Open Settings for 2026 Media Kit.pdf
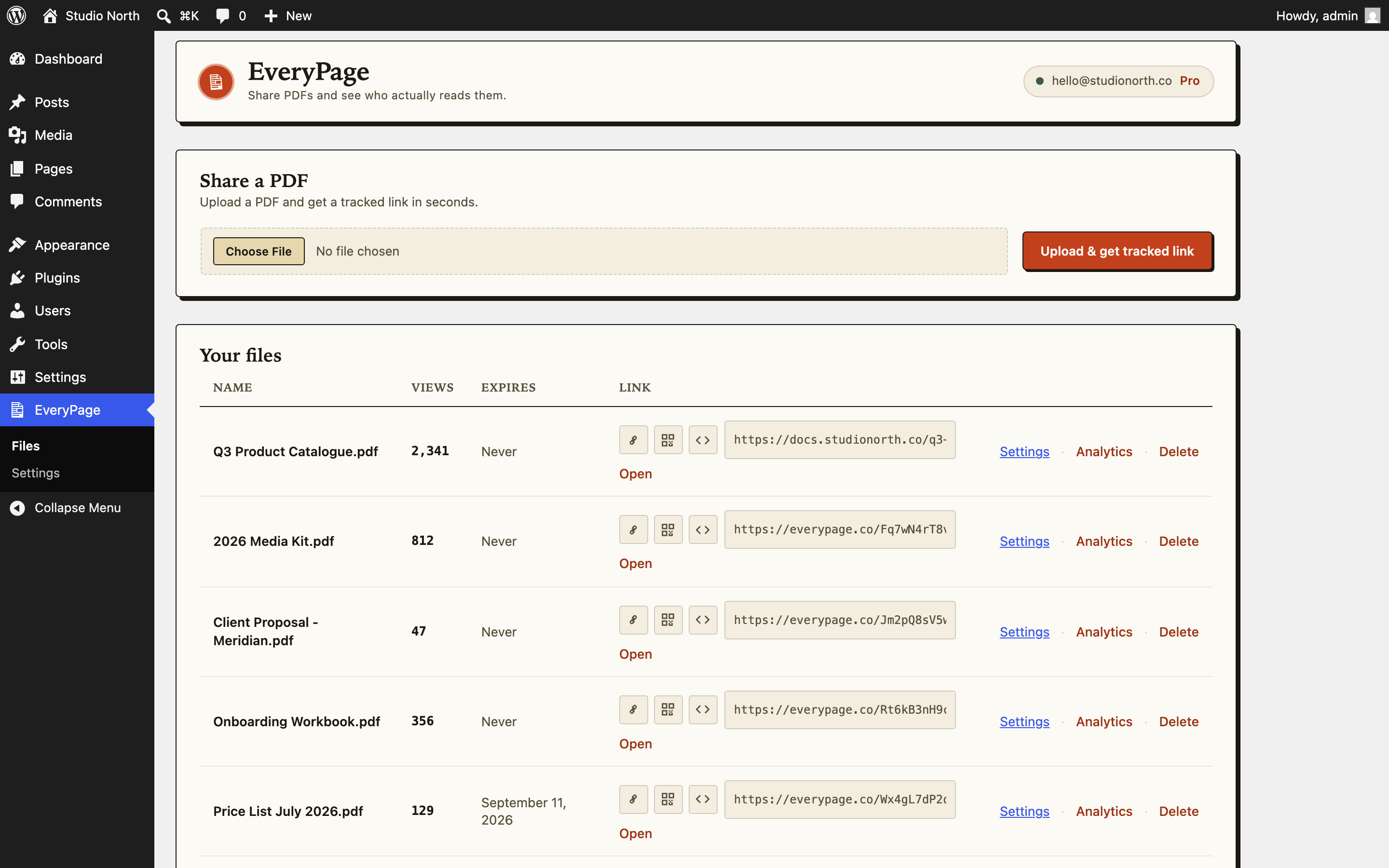Screen dimensions: 1389x868 tap(1024, 542)
